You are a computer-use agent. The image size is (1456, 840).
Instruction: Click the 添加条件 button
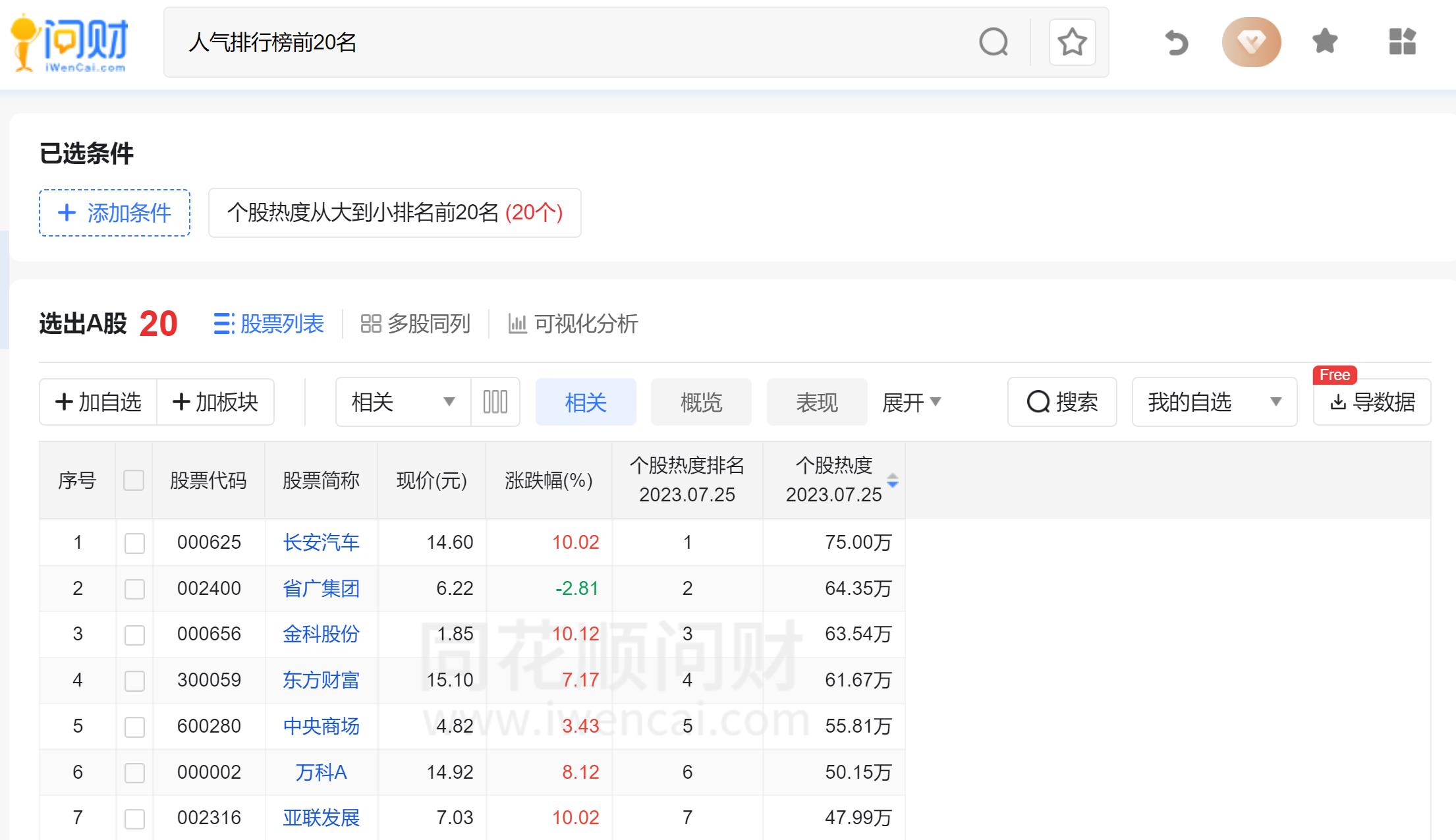coord(113,212)
